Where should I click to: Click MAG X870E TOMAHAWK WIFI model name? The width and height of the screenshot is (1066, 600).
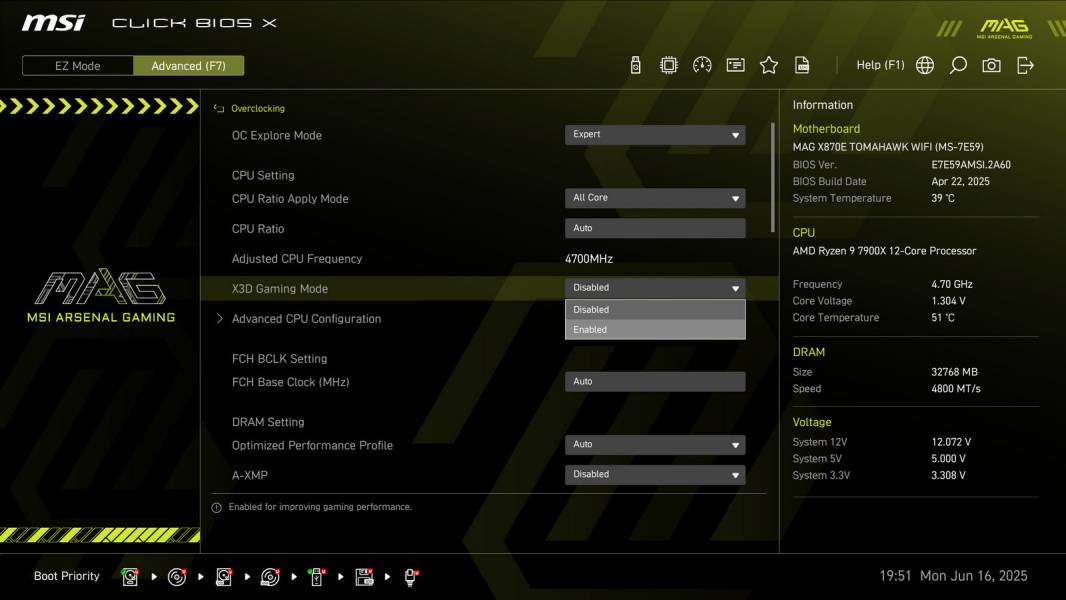point(888,147)
